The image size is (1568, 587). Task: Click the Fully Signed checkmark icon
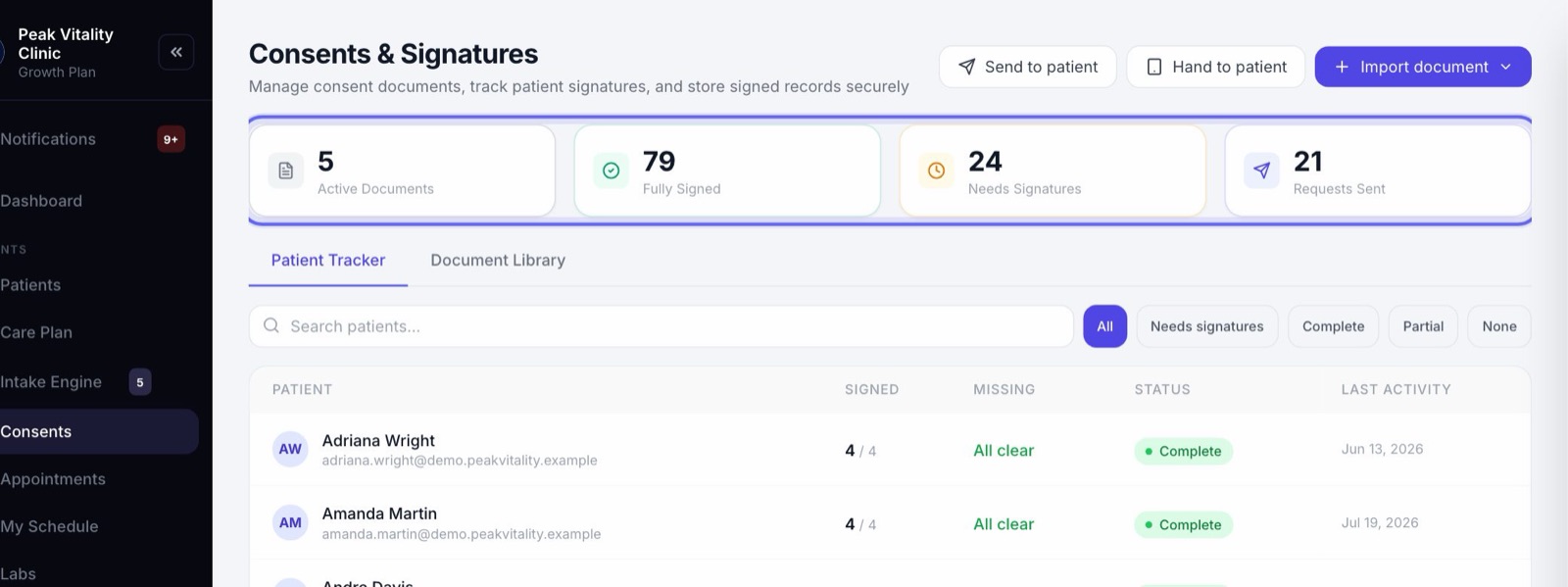[x=612, y=171]
